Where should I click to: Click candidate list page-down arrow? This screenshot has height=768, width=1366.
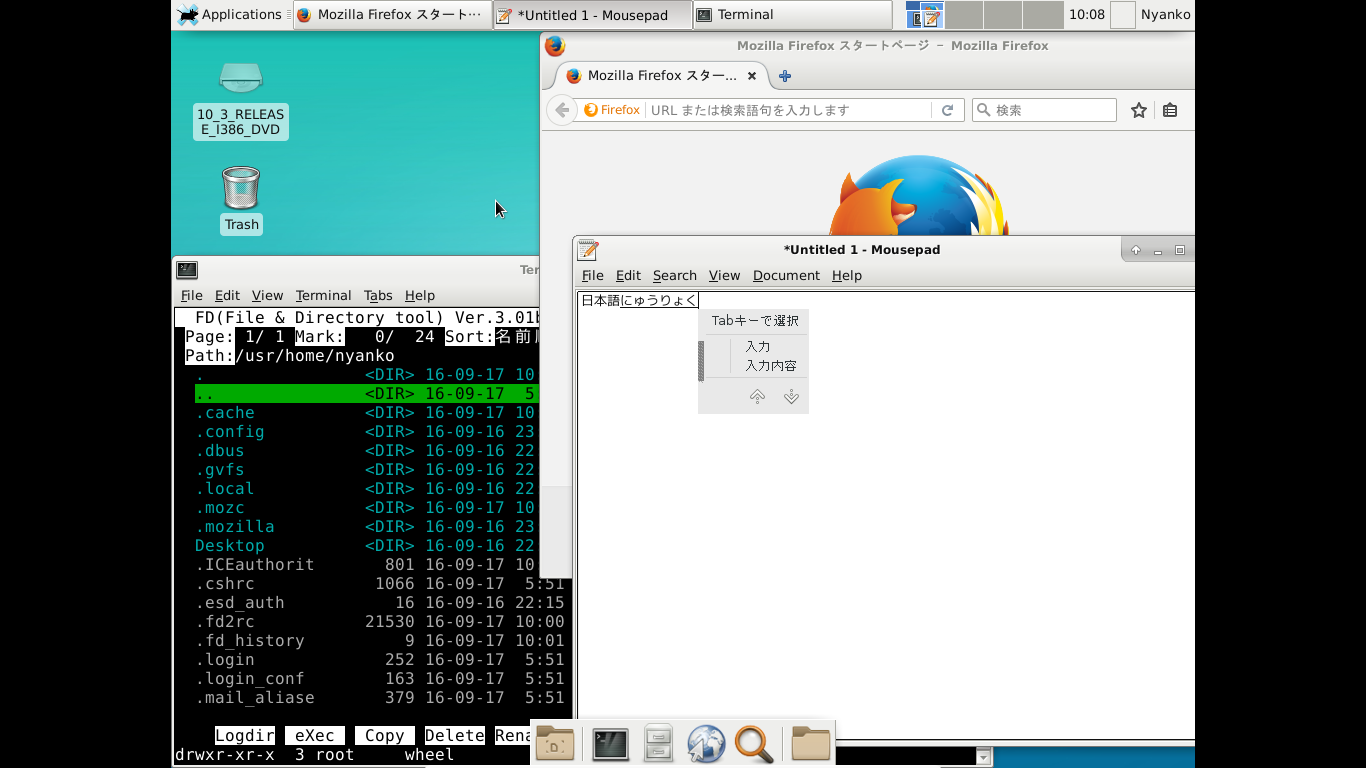[x=791, y=397]
